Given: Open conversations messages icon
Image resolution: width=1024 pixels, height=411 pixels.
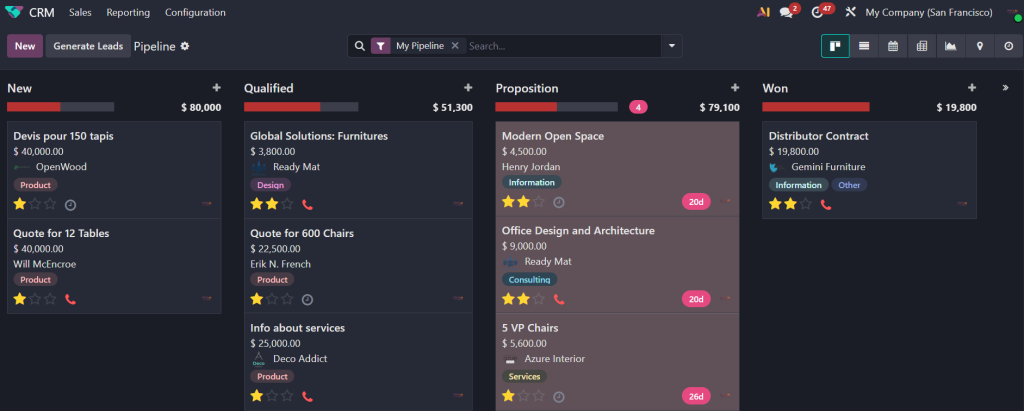Looking at the screenshot, I should (x=787, y=12).
